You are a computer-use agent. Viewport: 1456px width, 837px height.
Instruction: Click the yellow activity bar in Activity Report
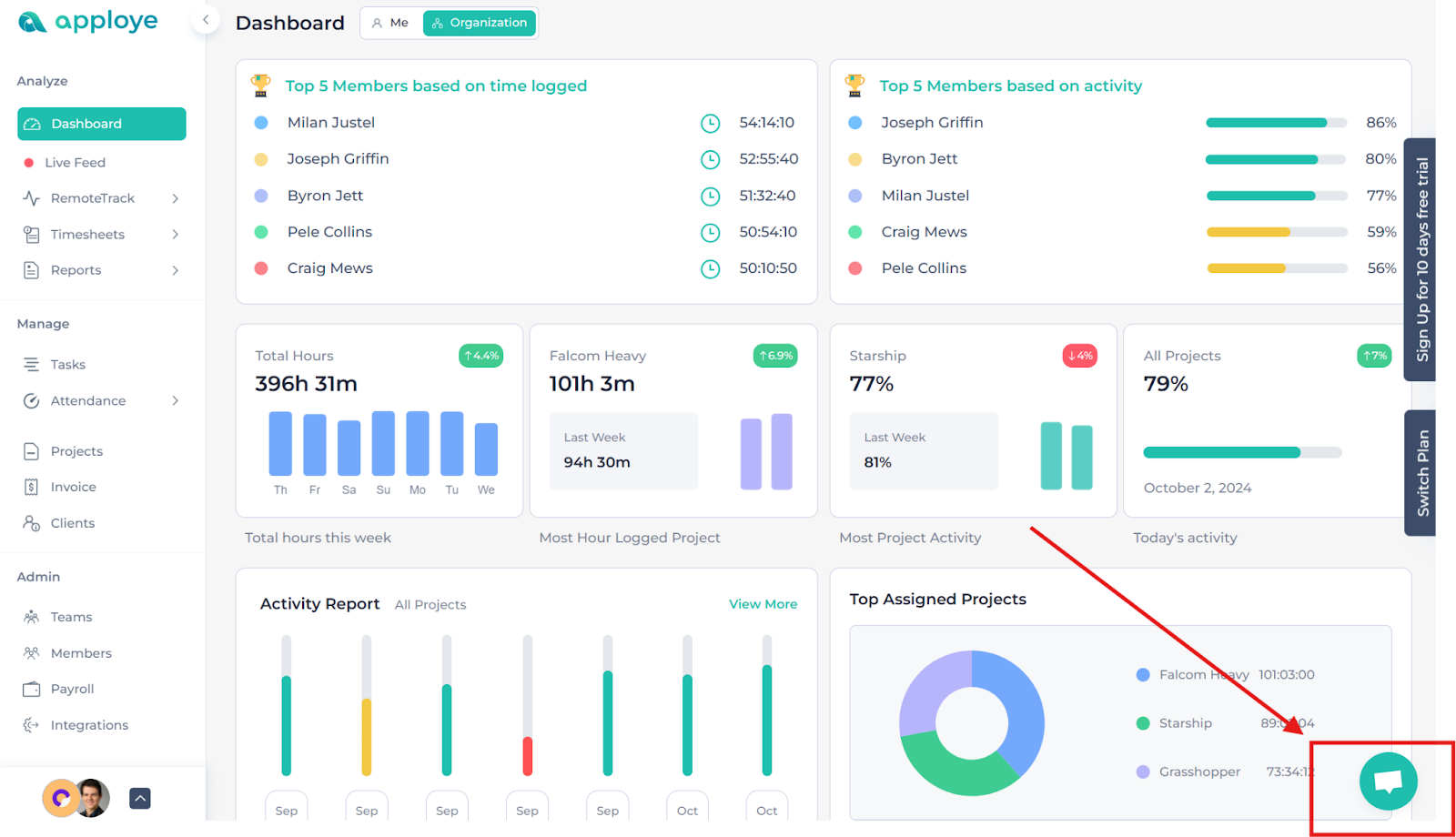pyautogui.click(x=367, y=737)
